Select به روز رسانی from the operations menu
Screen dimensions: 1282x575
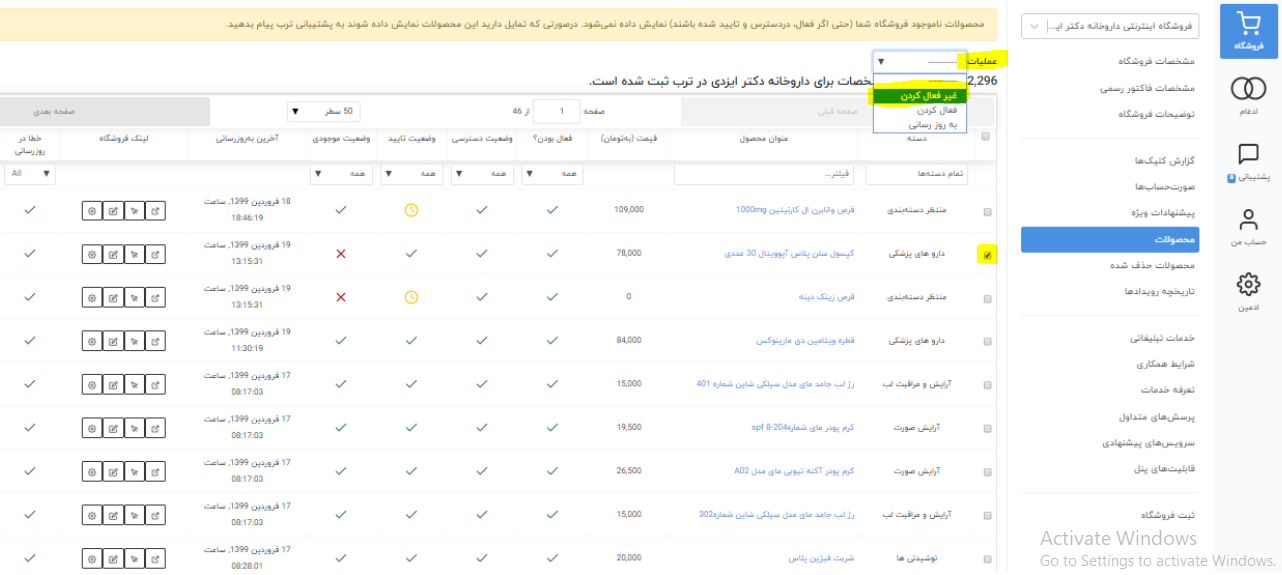919,125
